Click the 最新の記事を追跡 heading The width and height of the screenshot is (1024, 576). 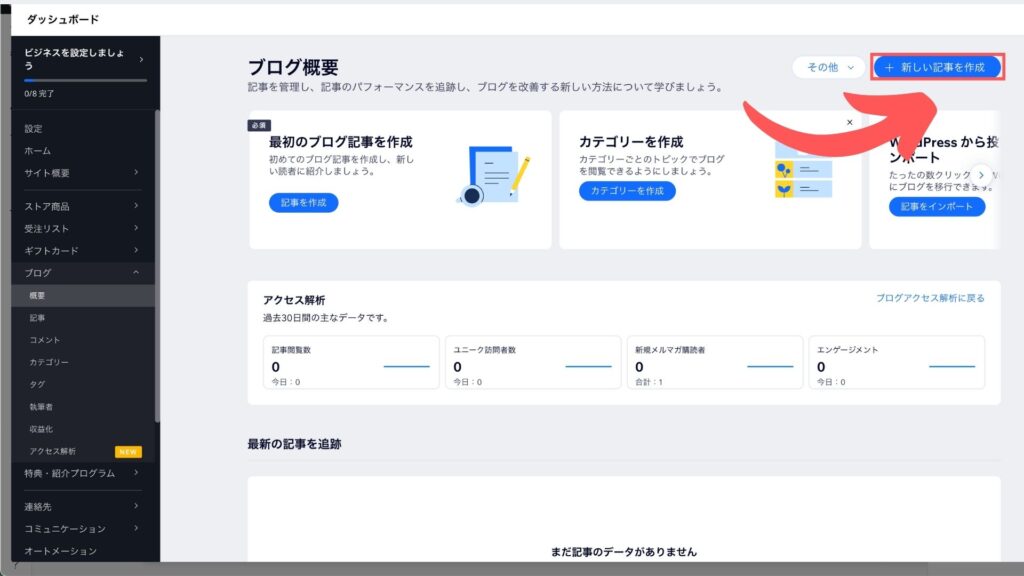pos(295,444)
